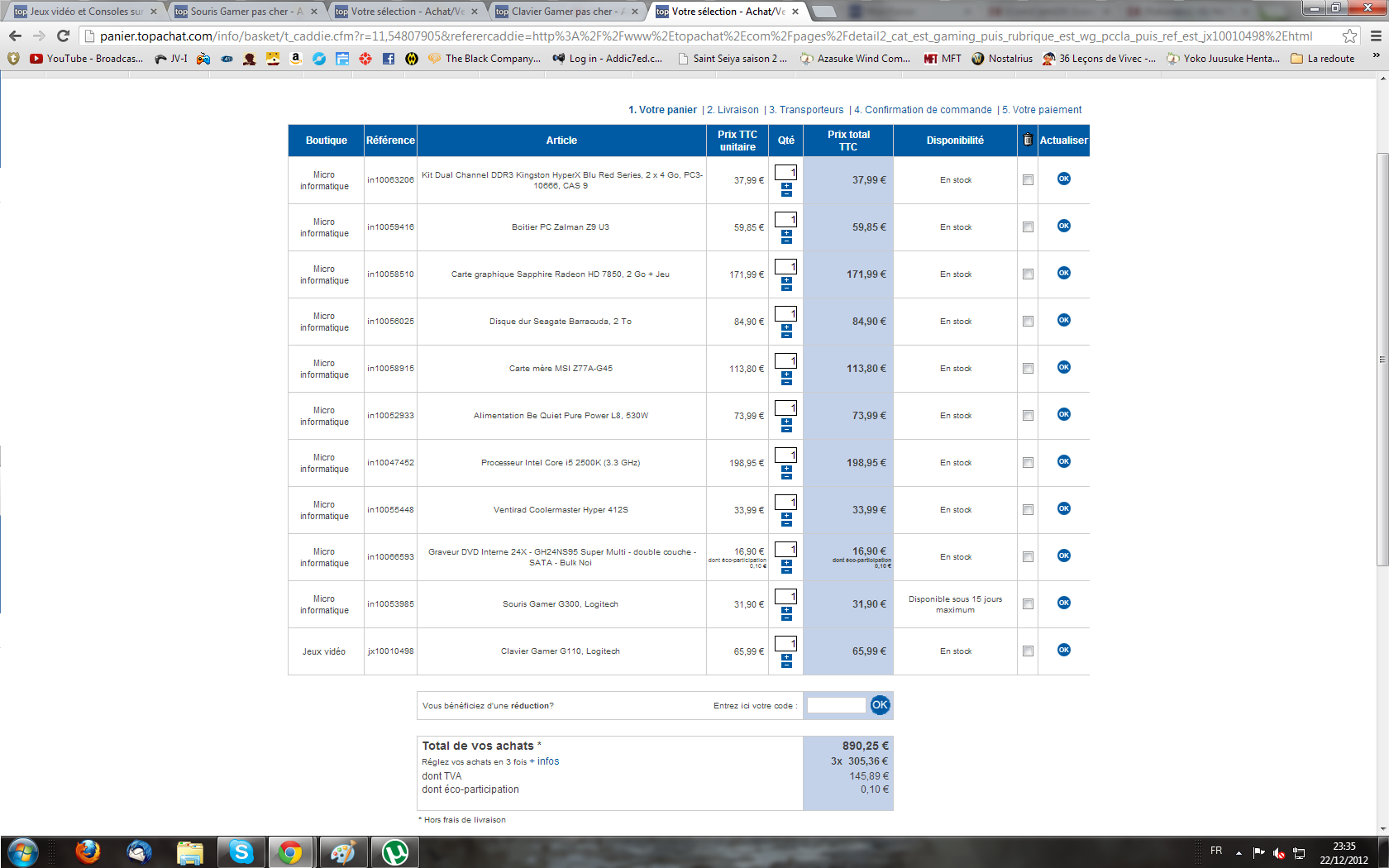Viewport: 1389px width, 868px height.
Task: Bookmark page with the star icon
Action: click(x=1349, y=36)
